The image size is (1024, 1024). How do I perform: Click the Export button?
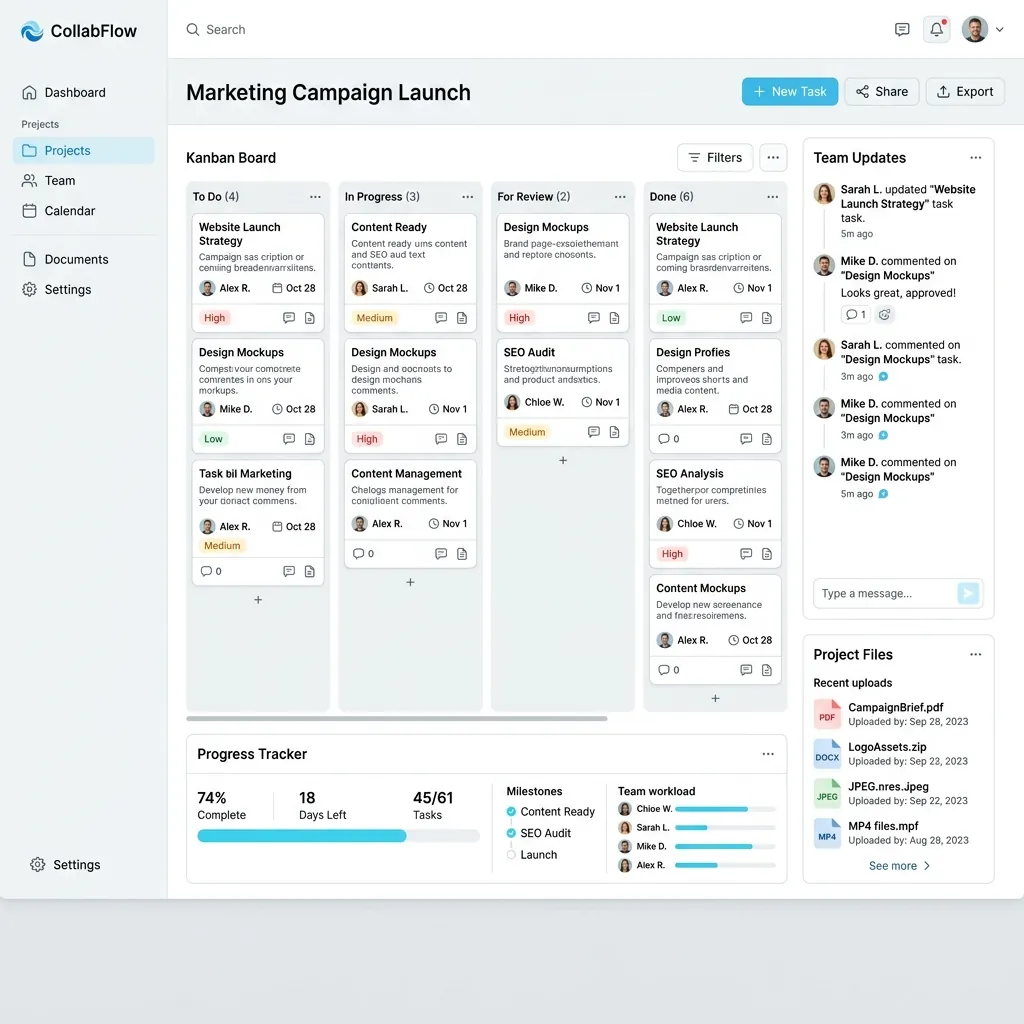pyautogui.click(x=965, y=91)
